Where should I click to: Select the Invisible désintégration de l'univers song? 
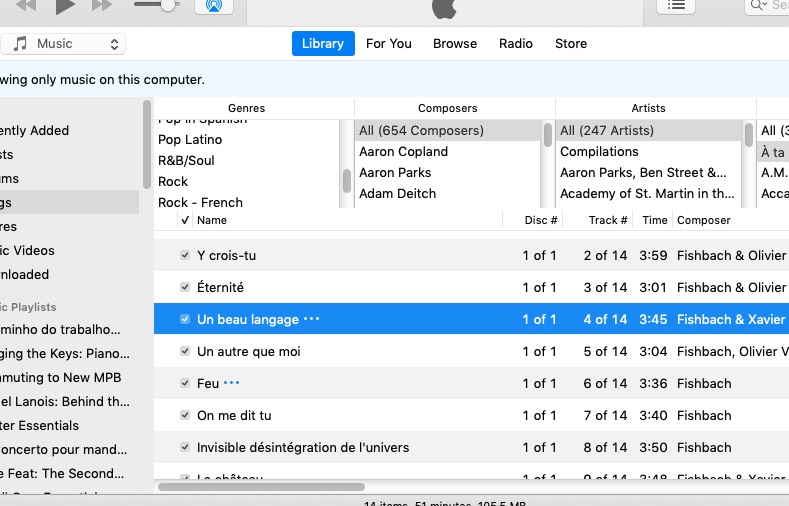[471, 447]
